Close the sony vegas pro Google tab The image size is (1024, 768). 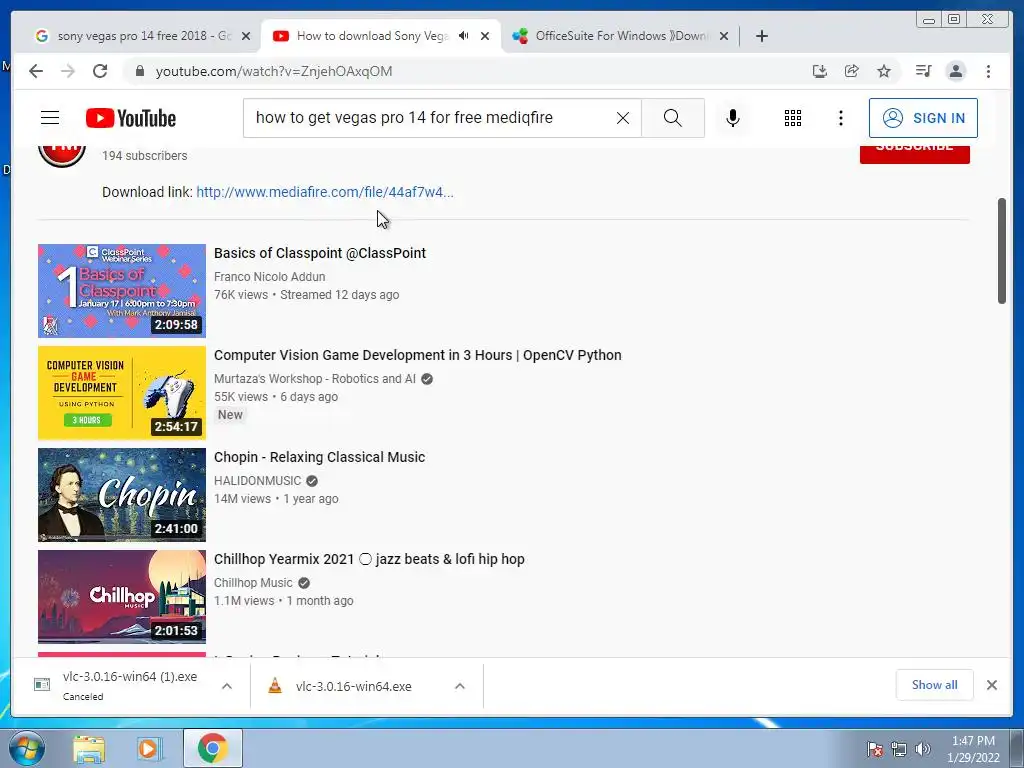pos(246,36)
